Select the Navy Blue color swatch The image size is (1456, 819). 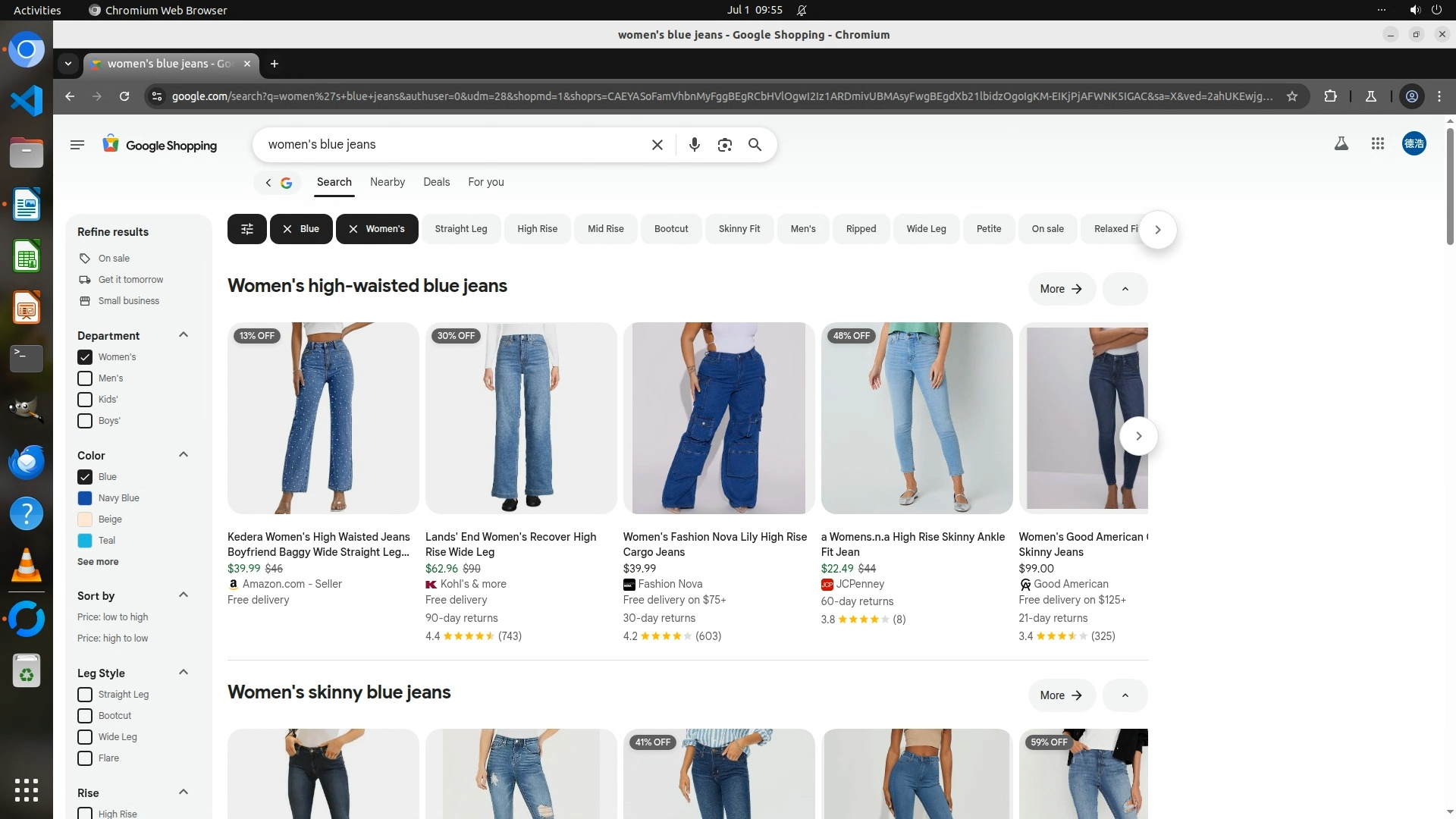coord(85,498)
